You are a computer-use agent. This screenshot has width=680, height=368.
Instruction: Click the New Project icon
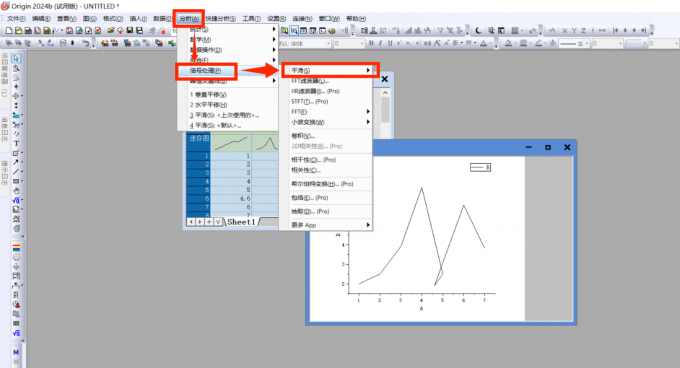[x=9, y=30]
